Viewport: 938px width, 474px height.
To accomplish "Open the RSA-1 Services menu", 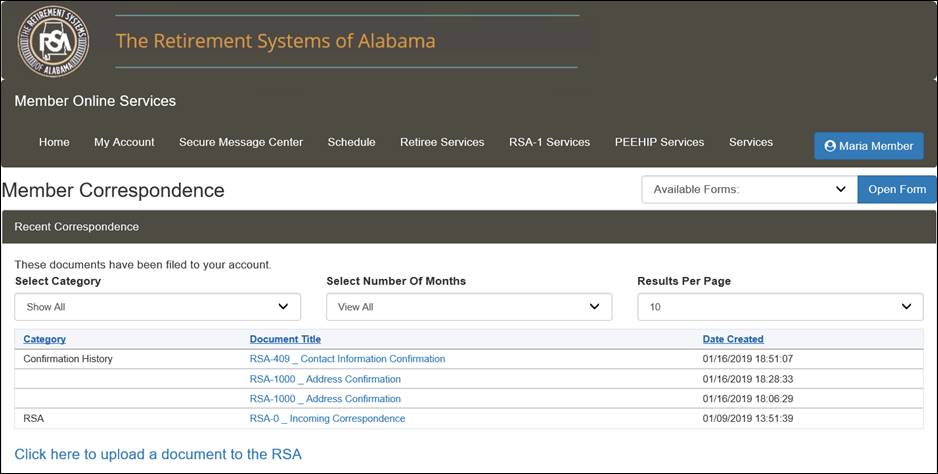I will coord(549,142).
